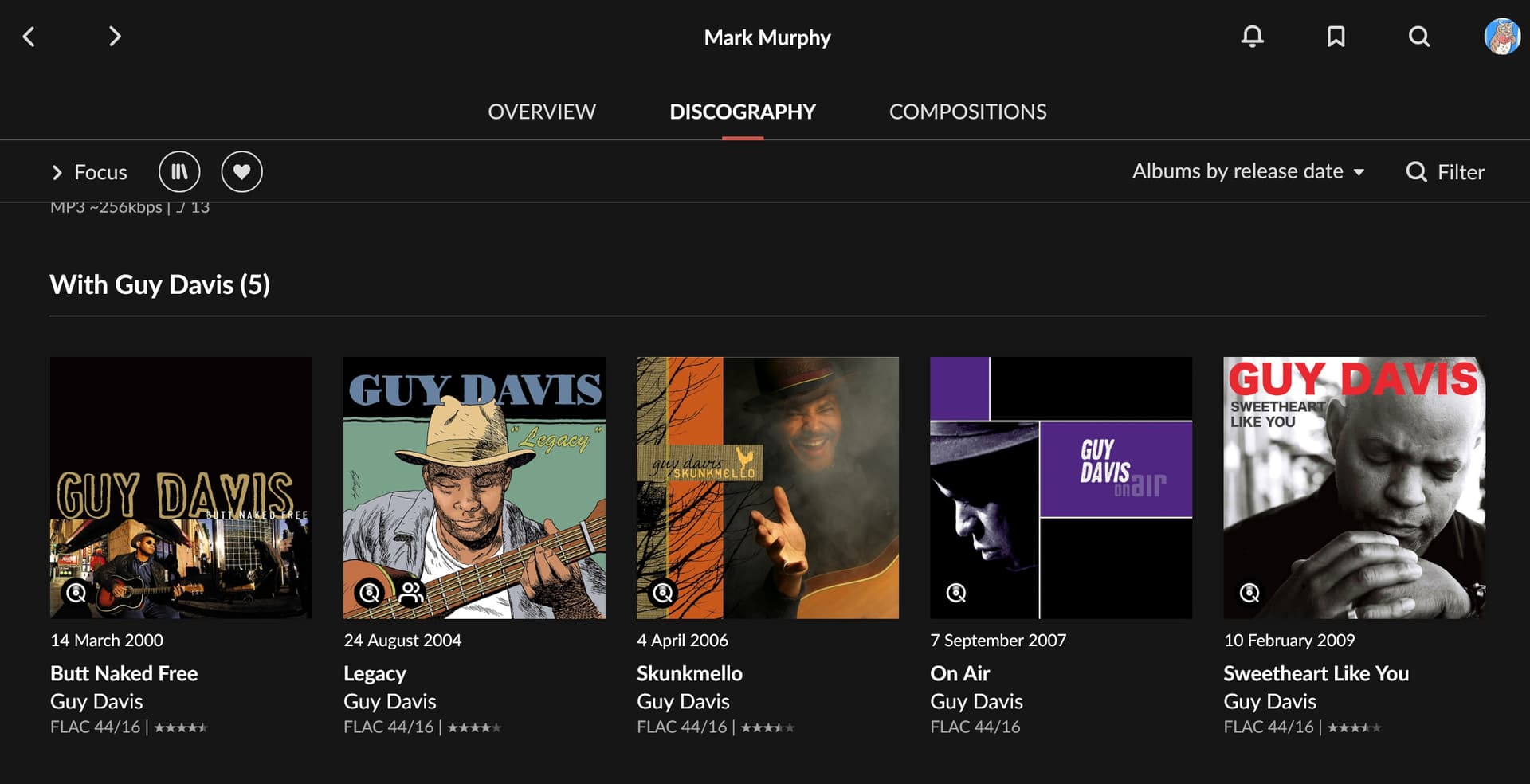Open search magnifier in top bar

(1418, 37)
